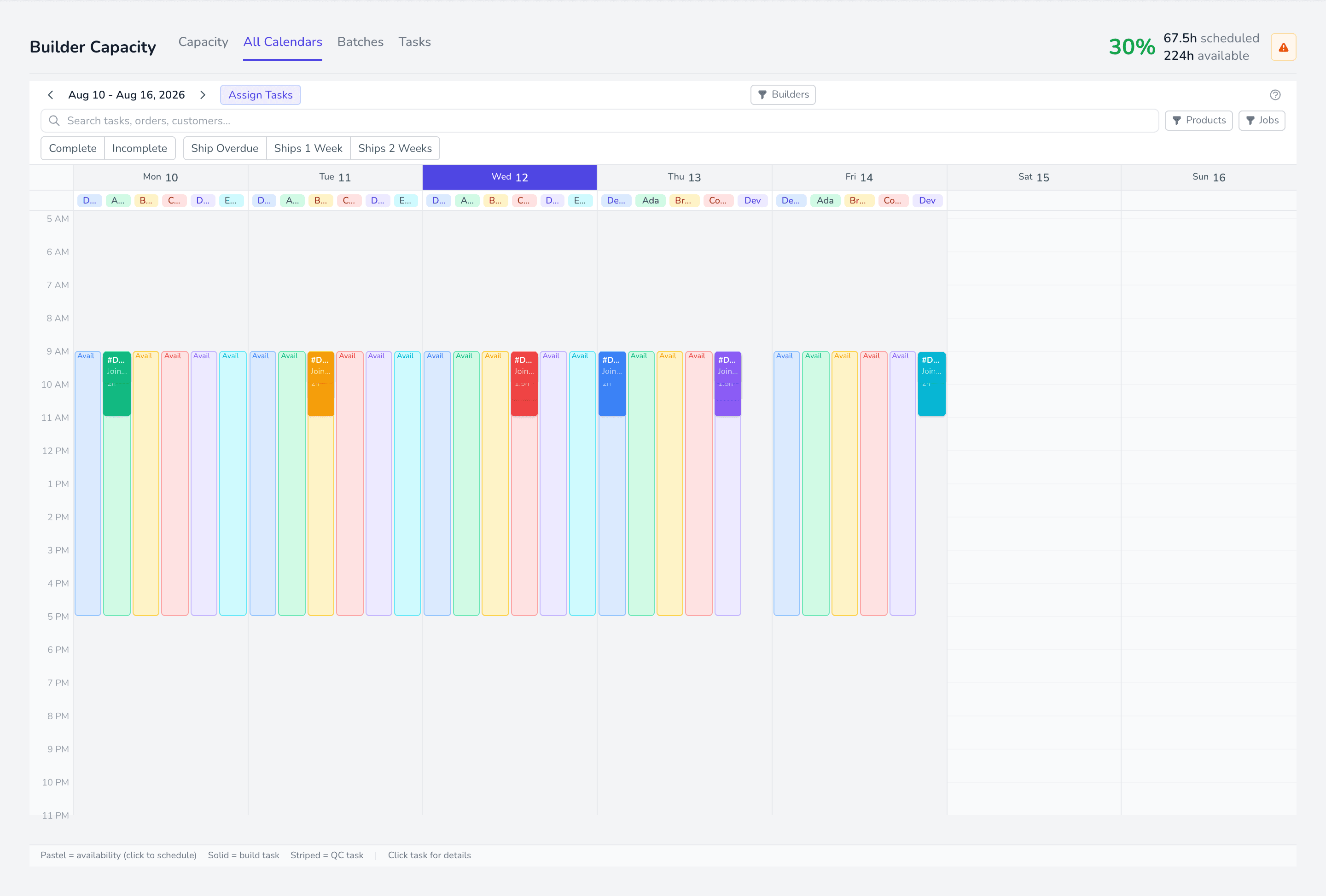Image resolution: width=1326 pixels, height=896 pixels.
Task: Click the search magnifier icon
Action: tap(54, 121)
